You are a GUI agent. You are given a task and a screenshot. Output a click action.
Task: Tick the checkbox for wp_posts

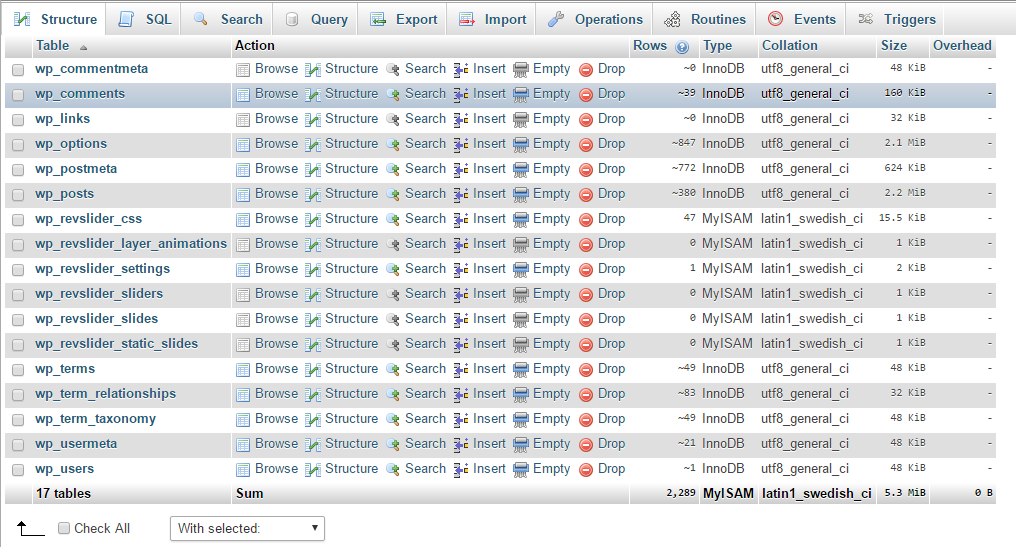pos(18,194)
